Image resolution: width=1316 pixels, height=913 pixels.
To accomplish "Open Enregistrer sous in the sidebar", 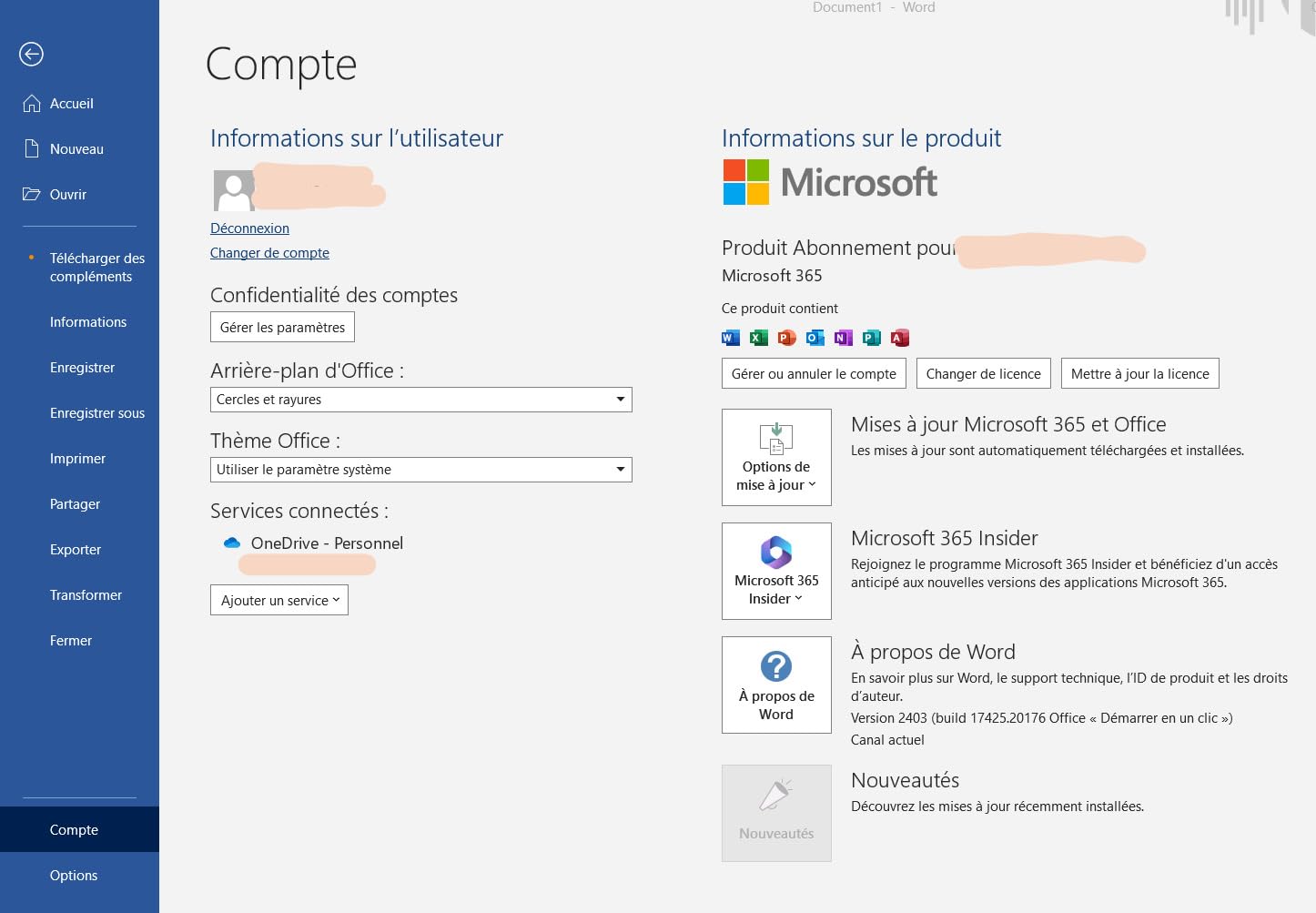I will (x=79, y=413).
